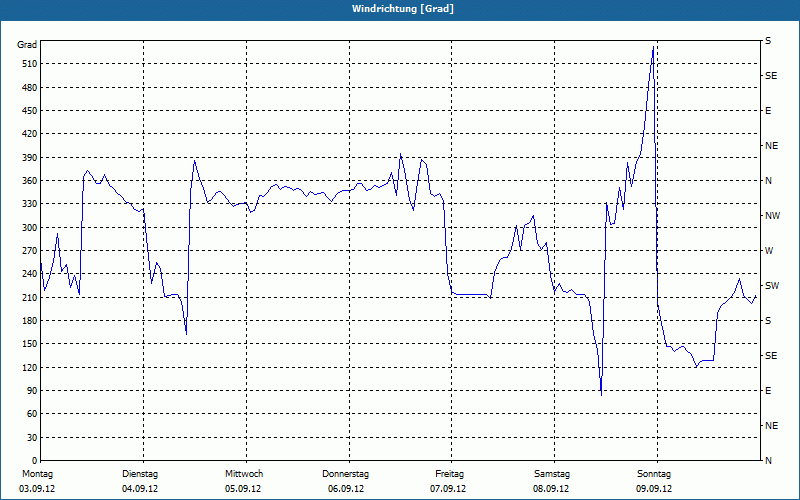Click the 390 value on the left axis
Image resolution: width=800 pixels, height=500 pixels.
tap(29, 157)
